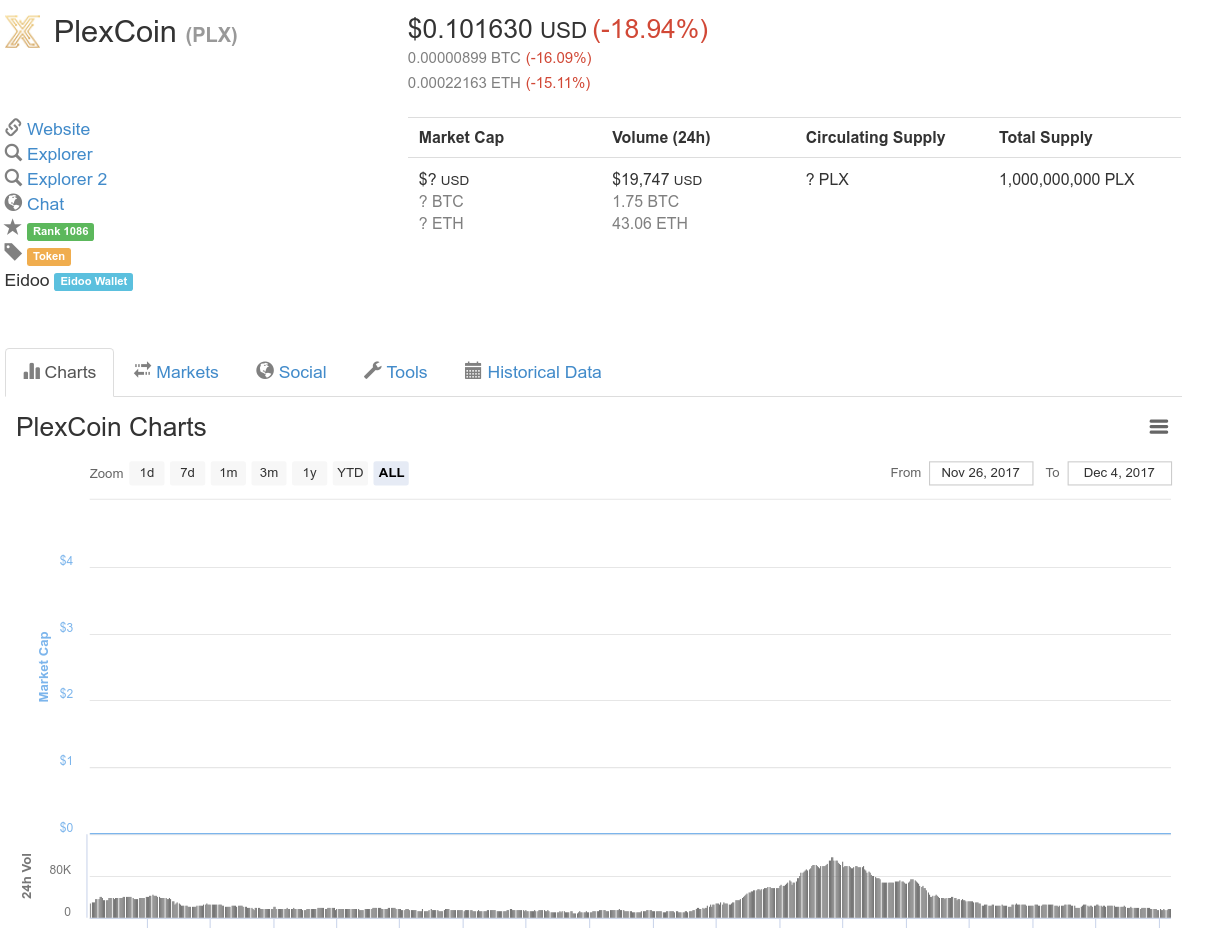Open the Social tab
The image size is (1206, 928).
click(x=291, y=372)
